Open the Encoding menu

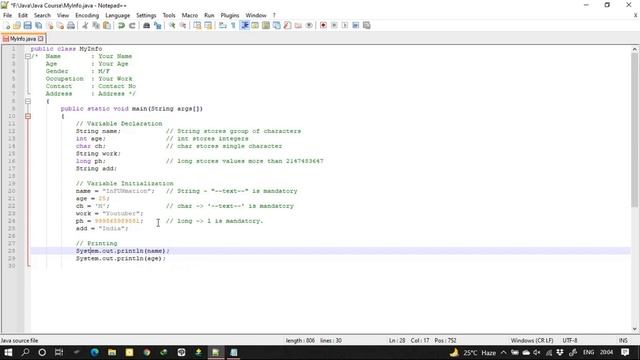(87, 15)
